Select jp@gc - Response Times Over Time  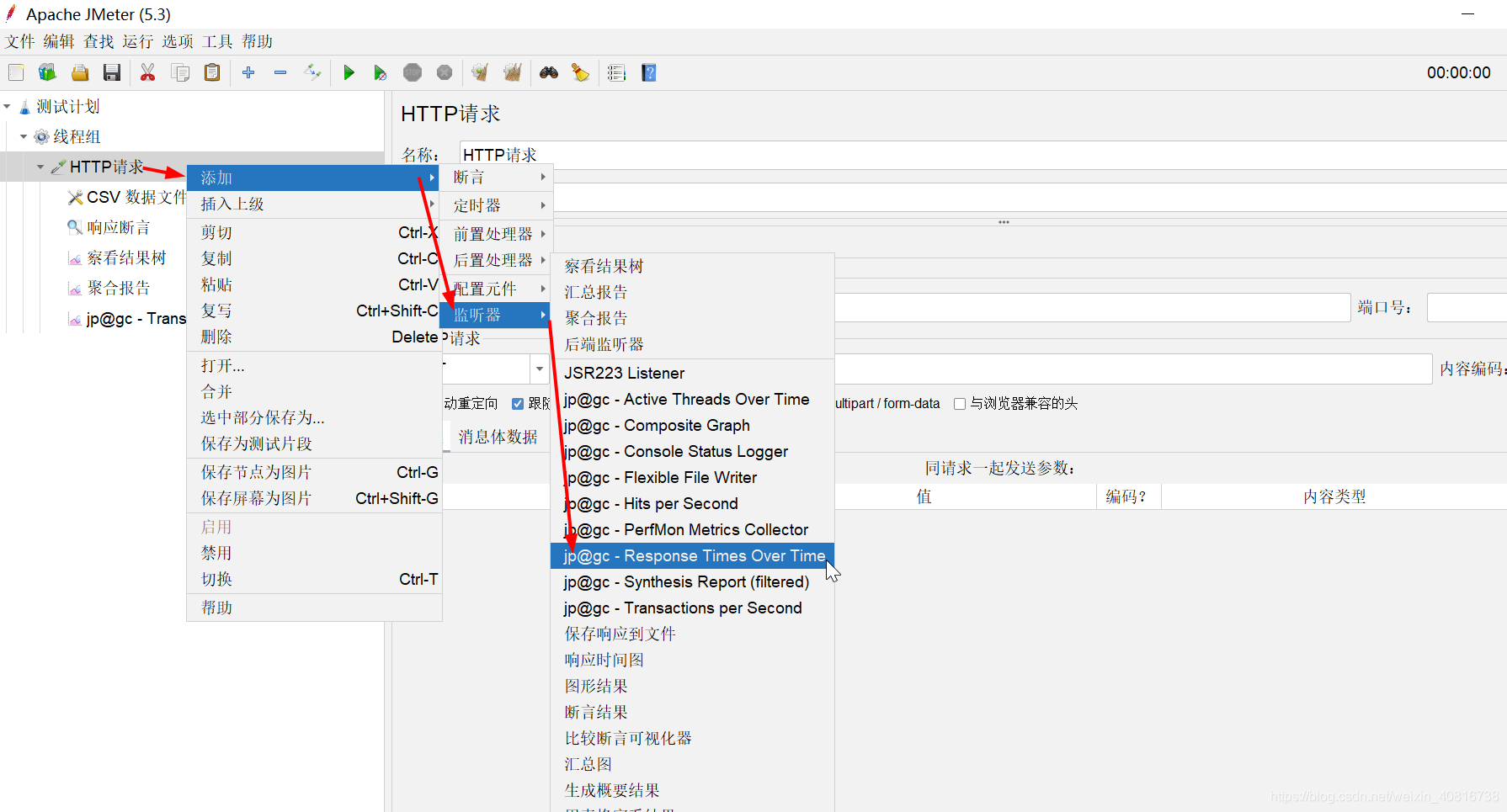tap(692, 556)
